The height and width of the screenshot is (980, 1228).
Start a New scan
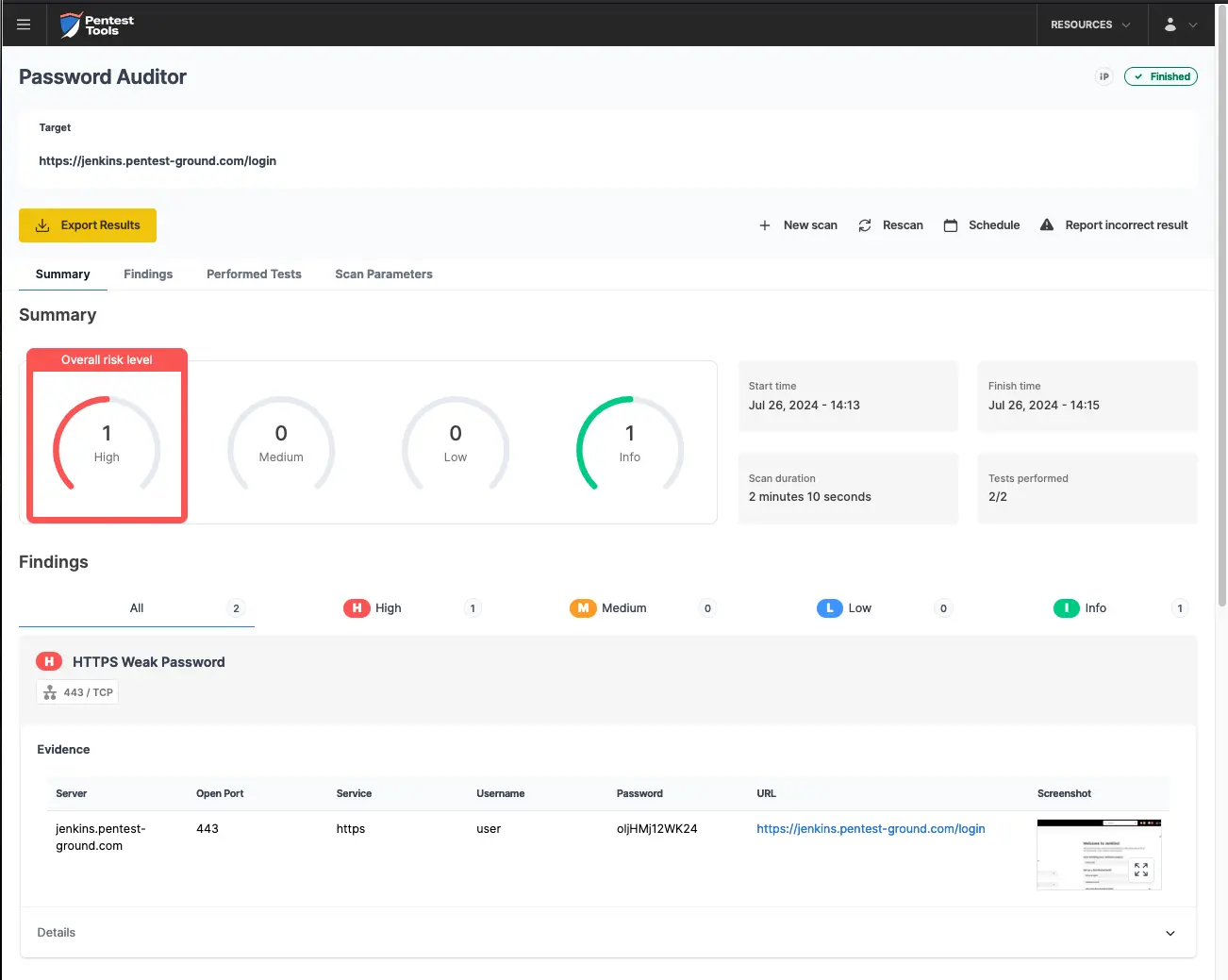click(x=798, y=225)
